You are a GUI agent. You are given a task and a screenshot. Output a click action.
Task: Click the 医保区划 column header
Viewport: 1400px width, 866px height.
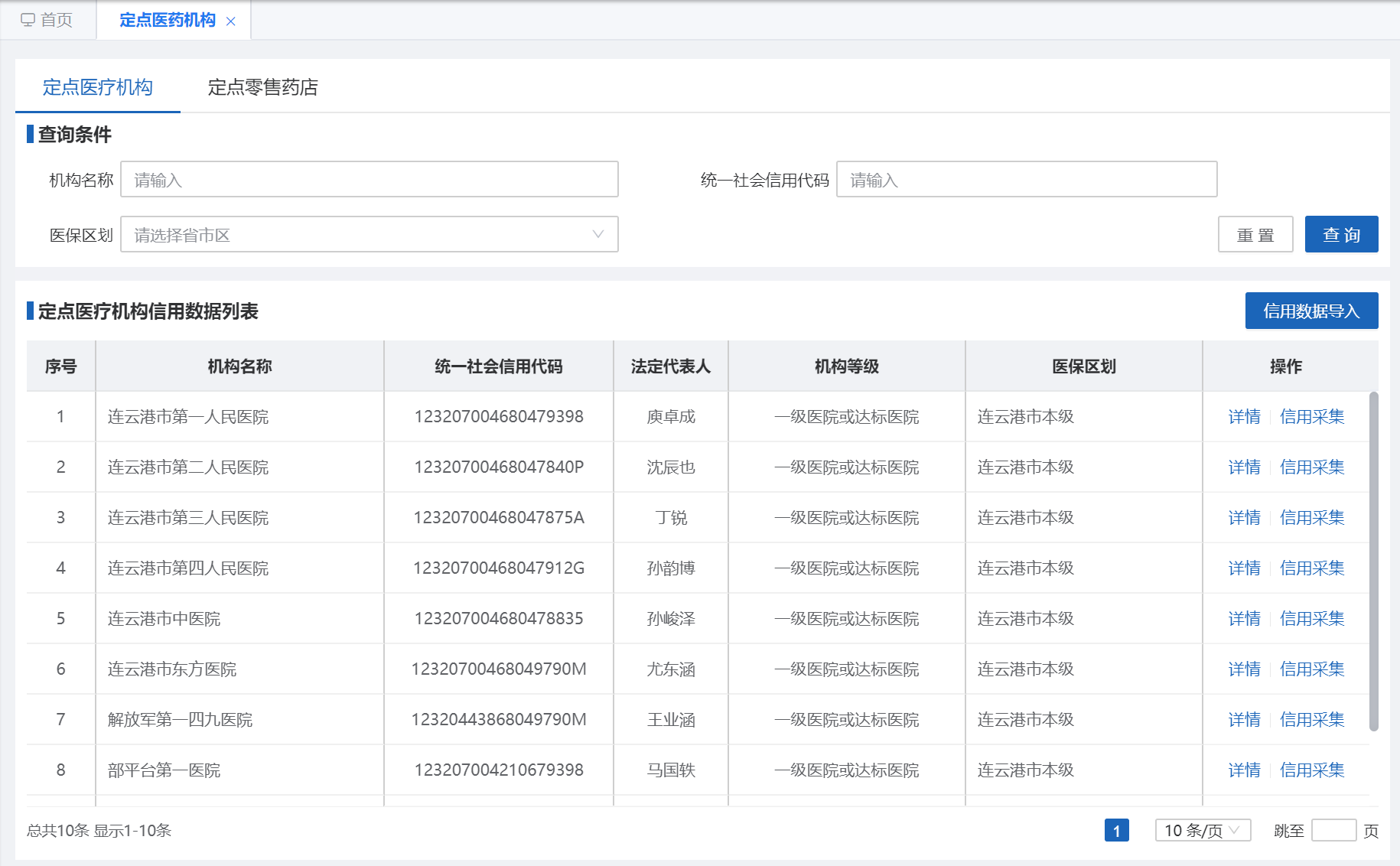pos(1084,366)
